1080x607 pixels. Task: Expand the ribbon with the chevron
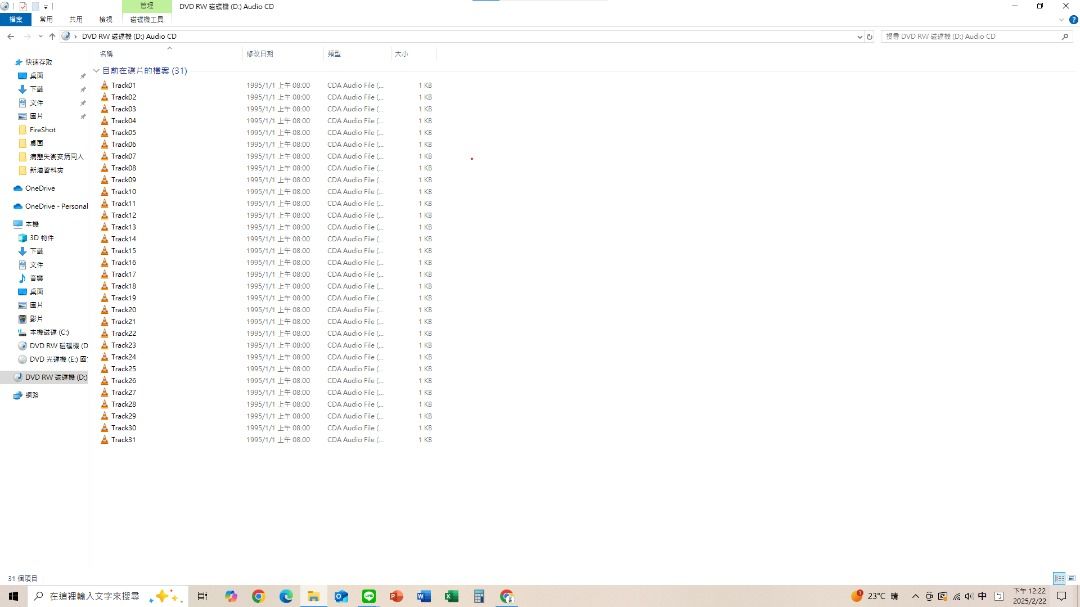[1061, 19]
